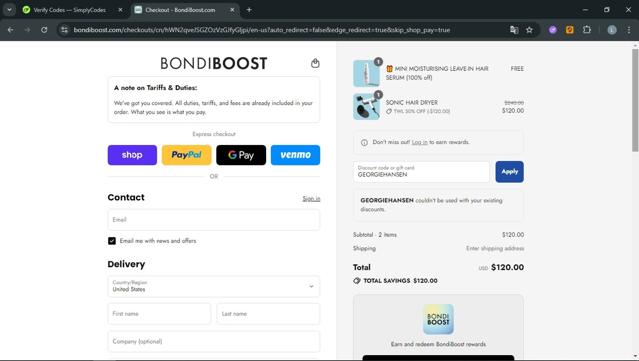This screenshot has height=361, width=639.
Task: Click the page vertical scrollbar
Action: (635, 100)
